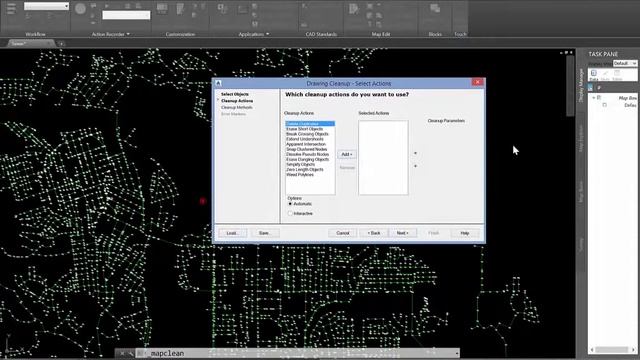640x360 pixels.
Task: Click the command line close X icon
Action: pos(122,353)
